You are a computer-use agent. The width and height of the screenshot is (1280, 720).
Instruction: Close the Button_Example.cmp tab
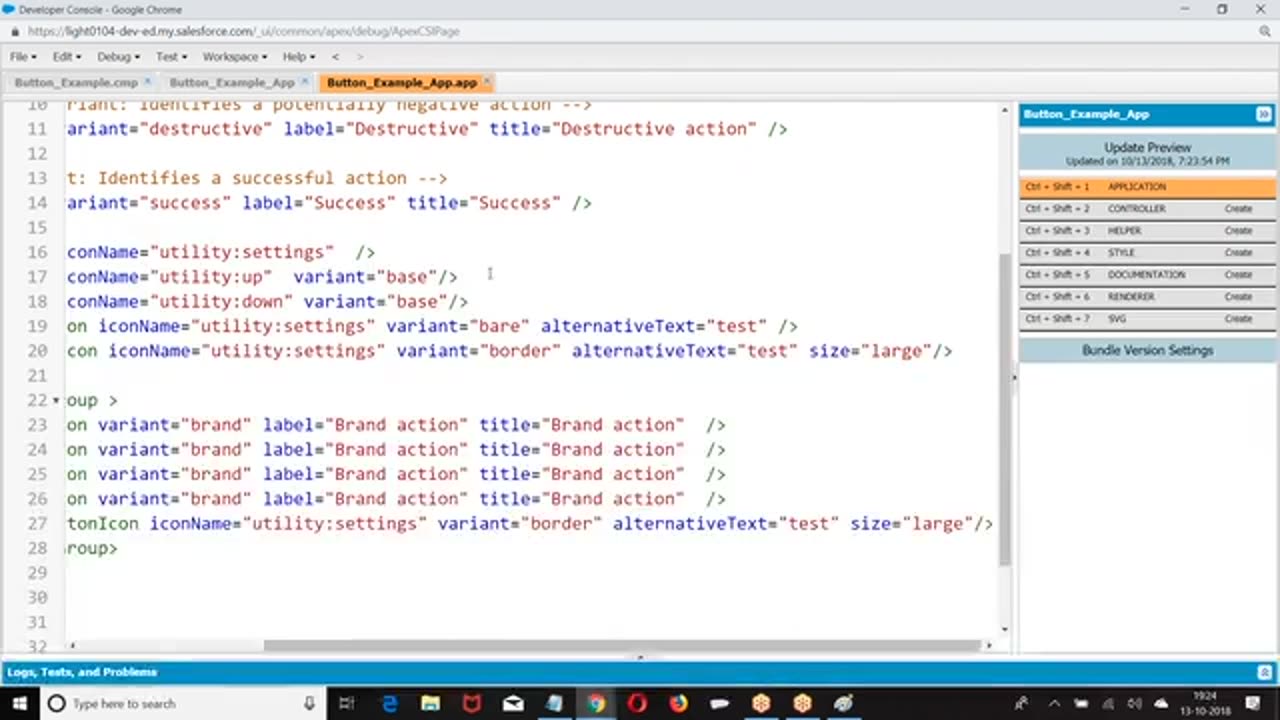coord(148,82)
